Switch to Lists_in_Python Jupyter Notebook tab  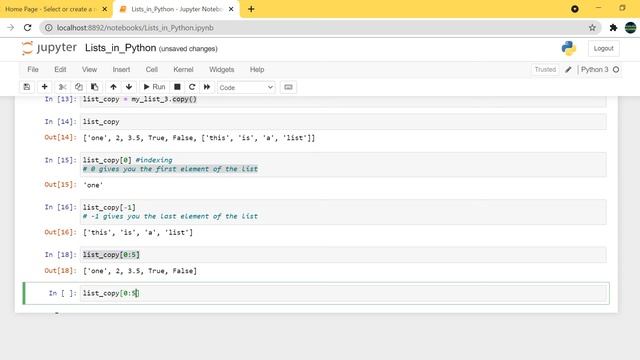pyautogui.click(x=176, y=9)
